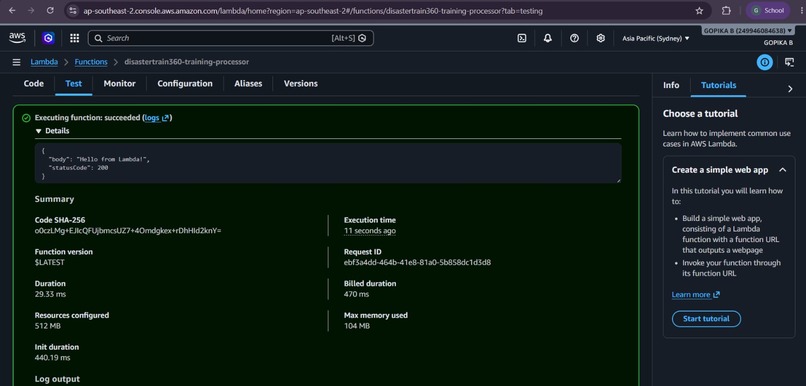Screen dimensions: 806x386
Task: Click the green success check icon
Action: 26,118
